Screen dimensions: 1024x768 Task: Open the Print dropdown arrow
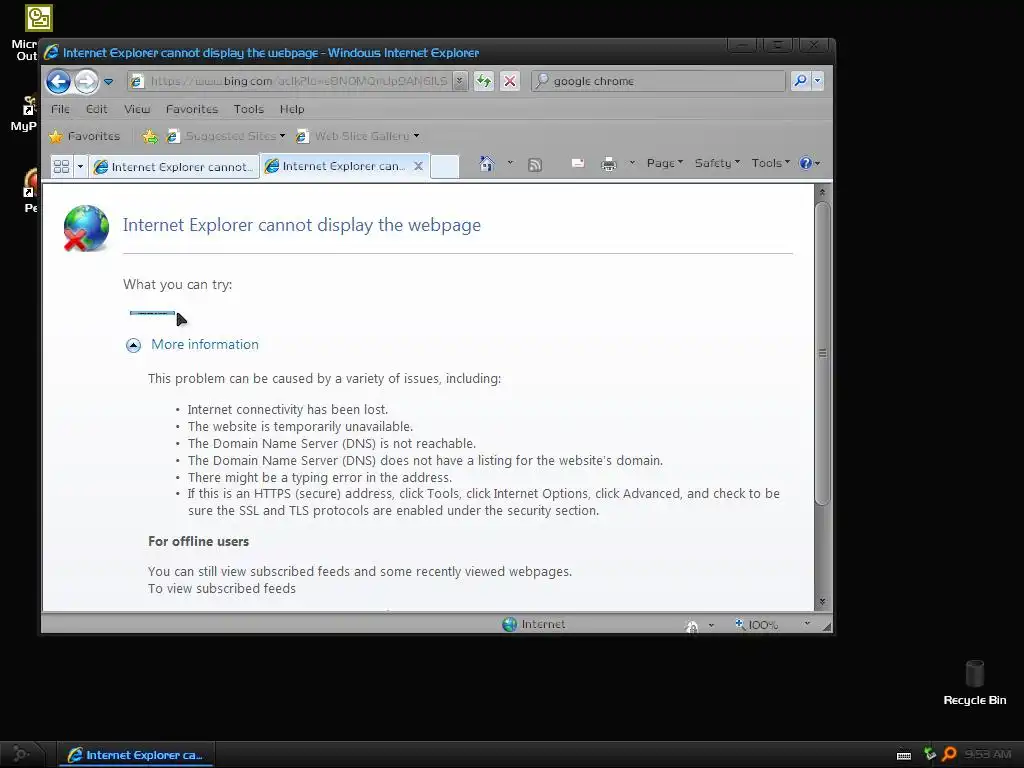pyautogui.click(x=632, y=163)
